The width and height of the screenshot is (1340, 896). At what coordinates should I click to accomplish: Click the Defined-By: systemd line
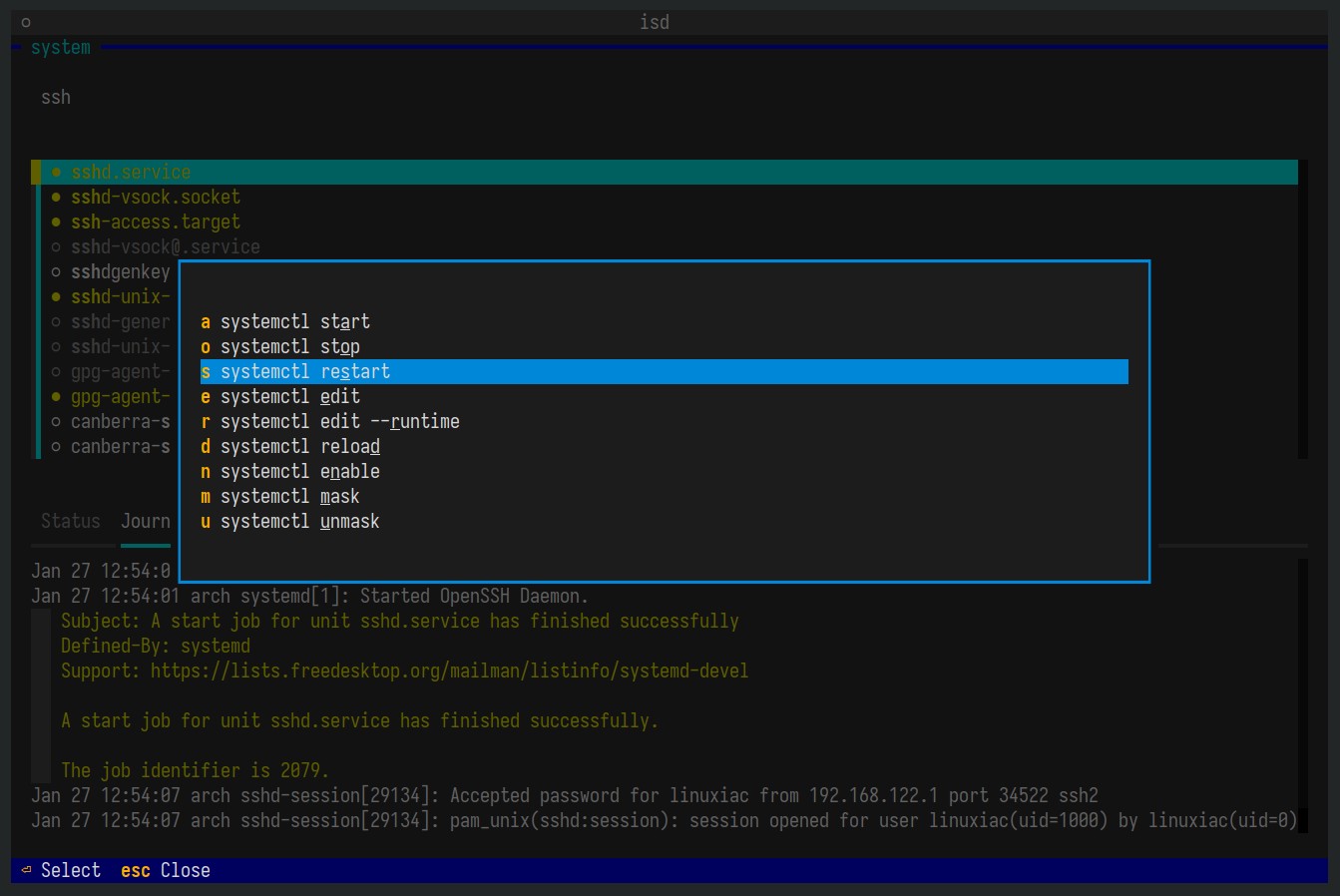click(156, 646)
